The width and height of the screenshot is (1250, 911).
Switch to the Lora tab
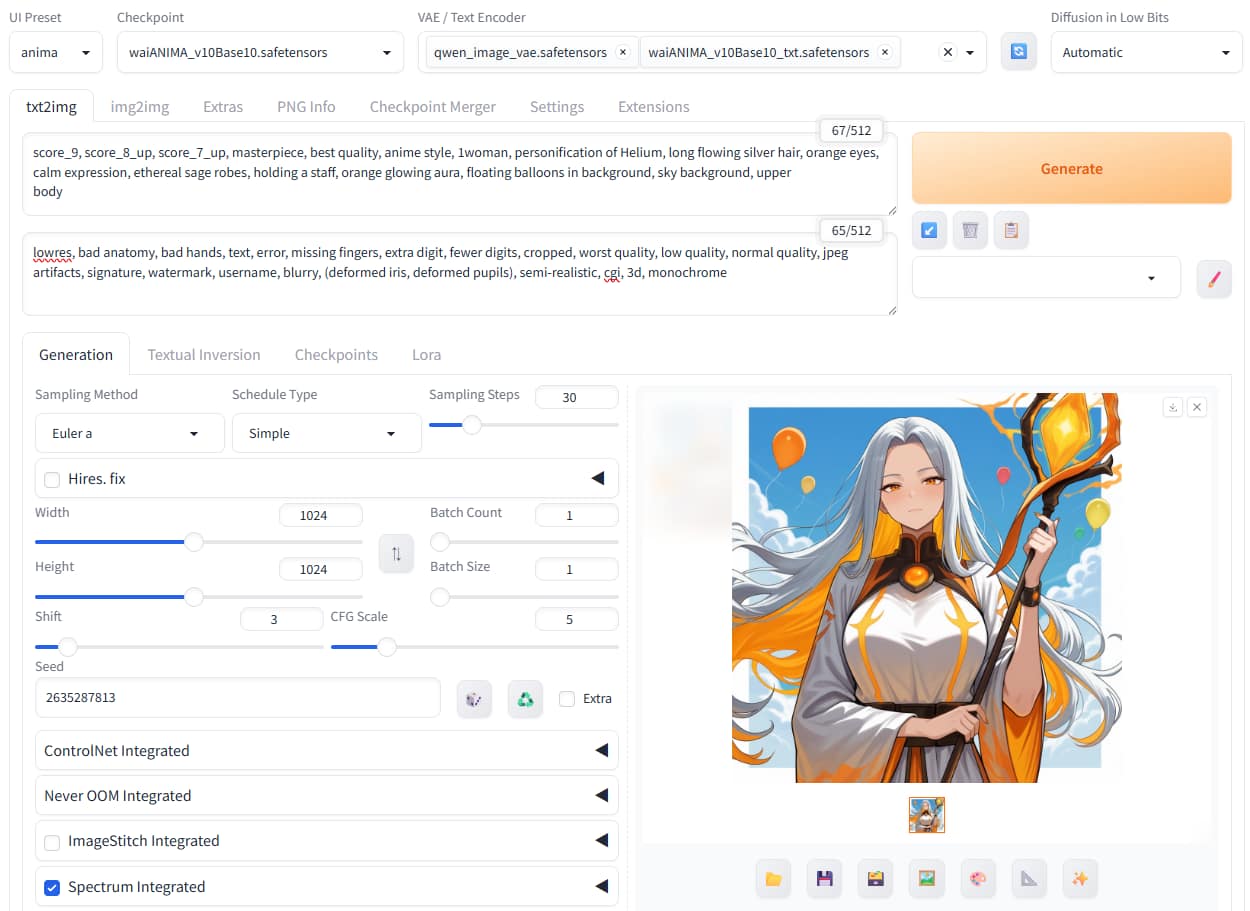(426, 354)
